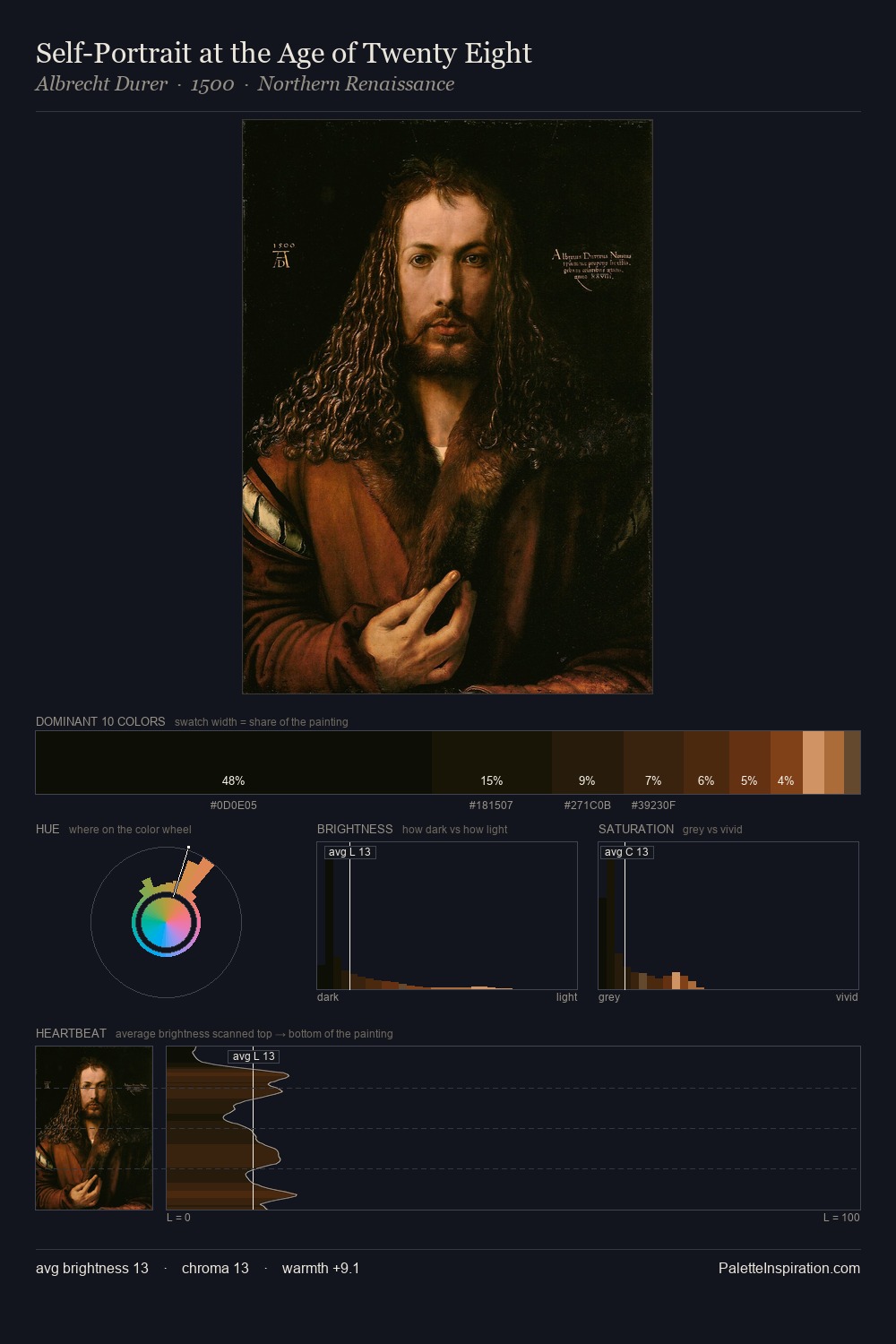Select the lightest tan swatch in the palette

pyautogui.click(x=814, y=762)
